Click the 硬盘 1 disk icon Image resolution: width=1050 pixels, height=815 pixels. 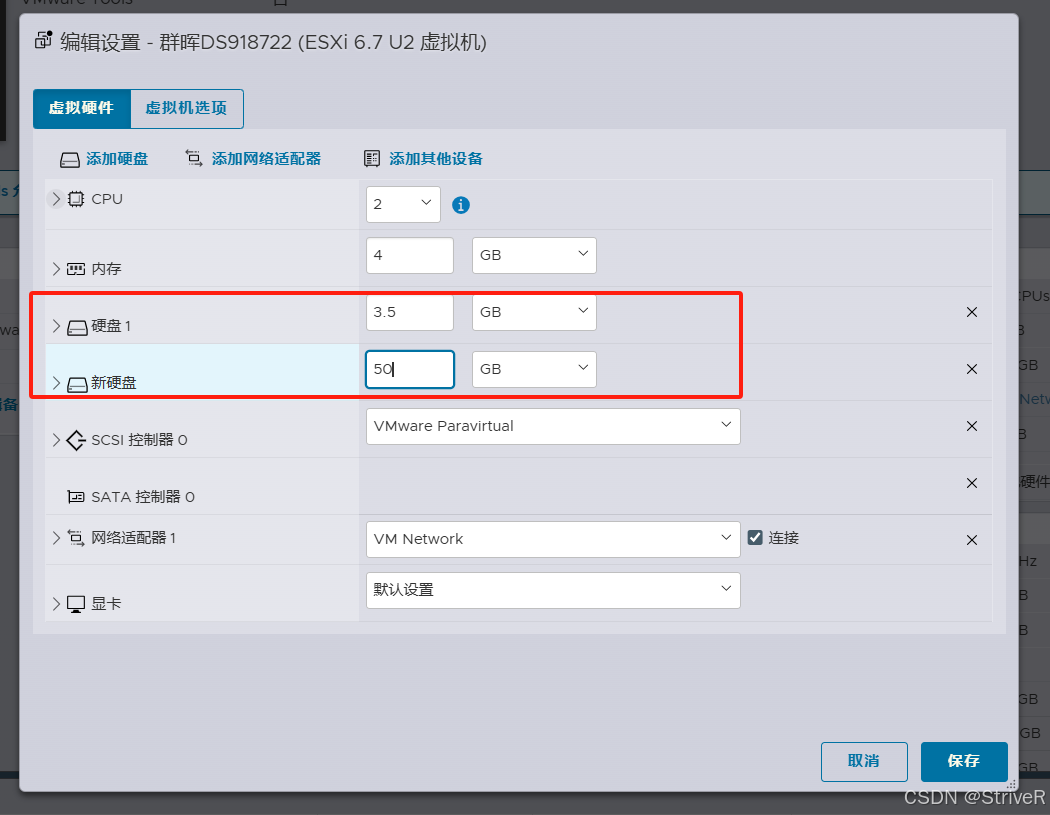coord(77,327)
